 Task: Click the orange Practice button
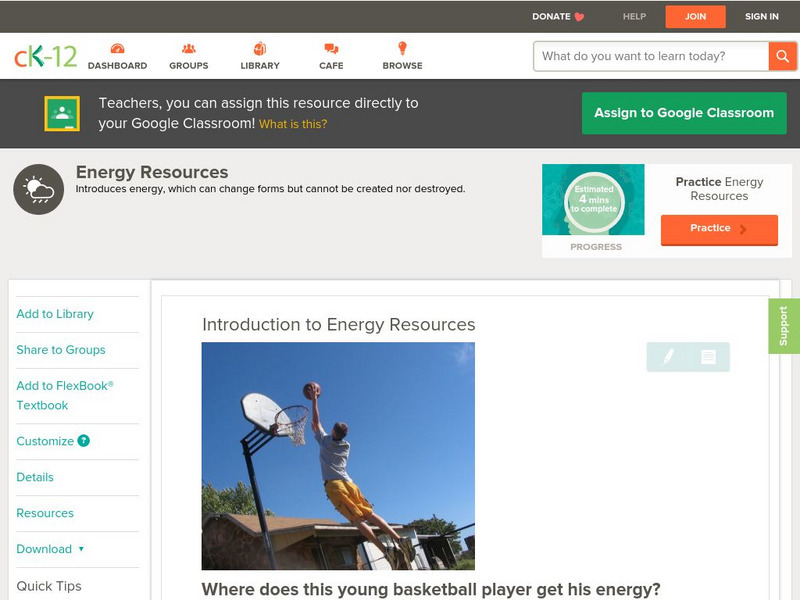coord(719,229)
